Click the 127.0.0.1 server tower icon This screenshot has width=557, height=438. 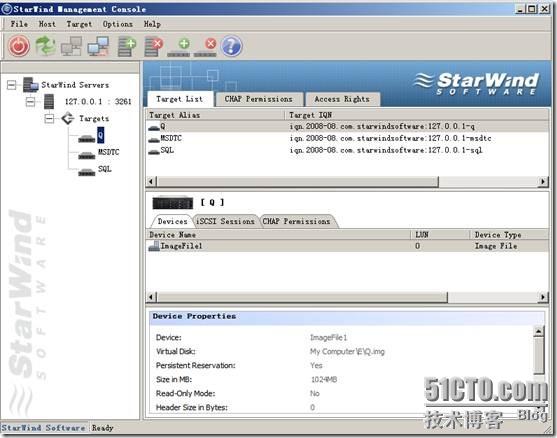coord(49,102)
